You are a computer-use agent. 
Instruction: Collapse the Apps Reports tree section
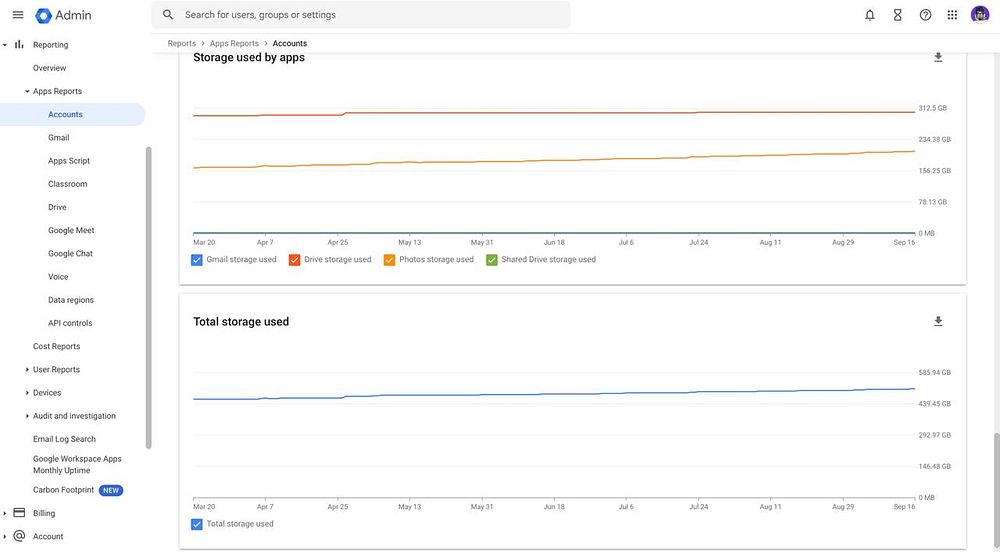click(27, 92)
